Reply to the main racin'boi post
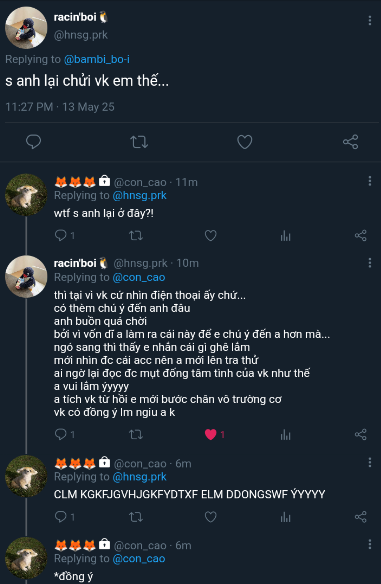This screenshot has width=381, height=584. click(x=34, y=142)
